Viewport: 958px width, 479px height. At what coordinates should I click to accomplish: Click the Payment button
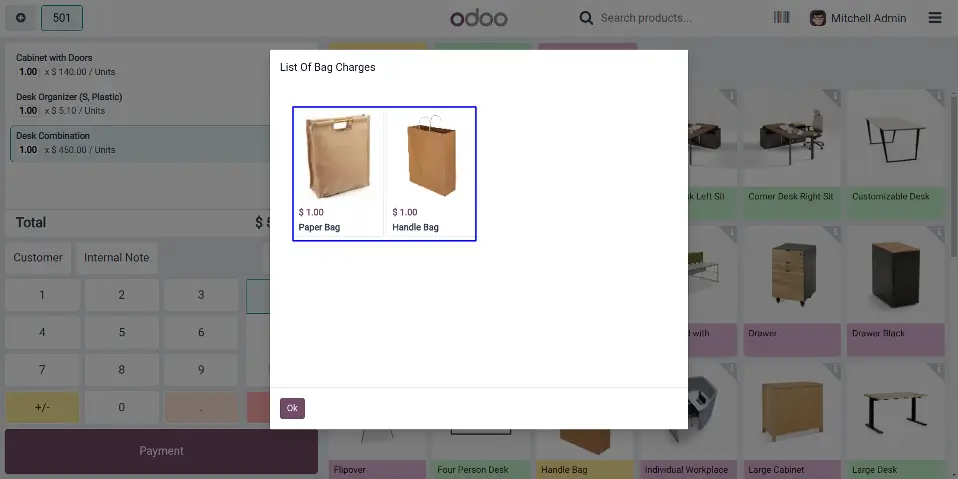coord(161,451)
